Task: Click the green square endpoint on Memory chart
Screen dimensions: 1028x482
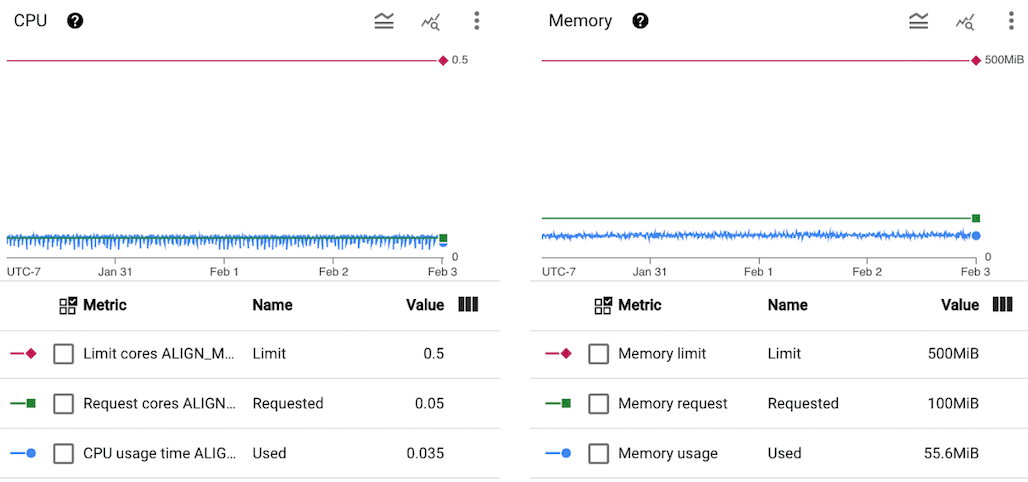Action: tap(976, 218)
